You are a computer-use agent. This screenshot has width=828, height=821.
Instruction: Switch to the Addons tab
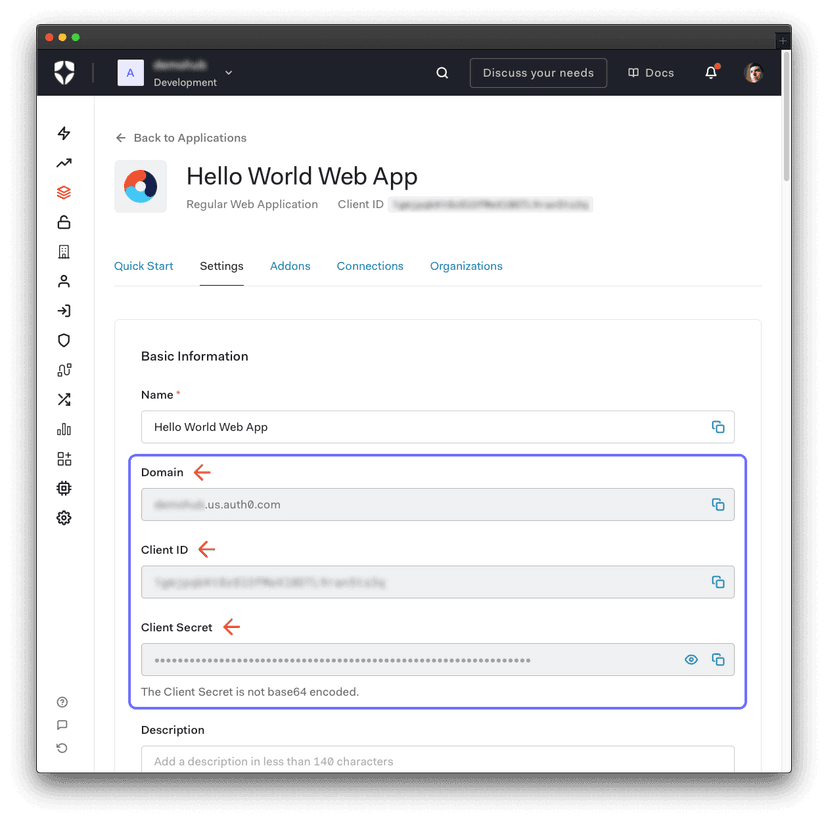(x=290, y=266)
